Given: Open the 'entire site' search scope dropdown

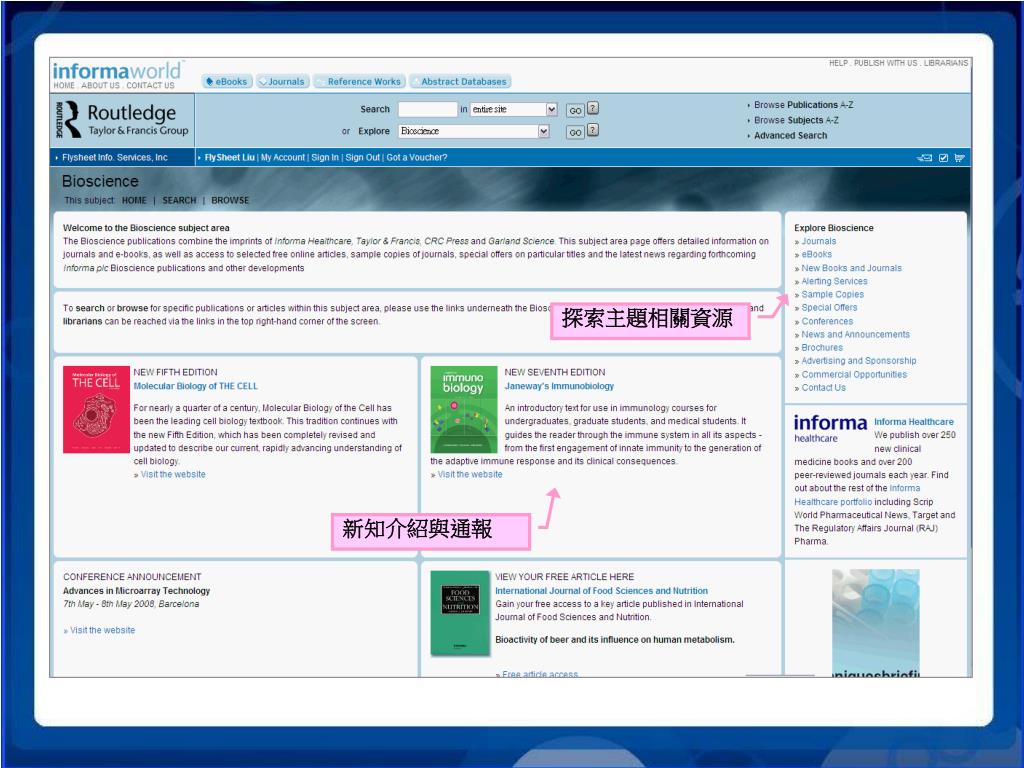Looking at the screenshot, I should click(x=514, y=109).
